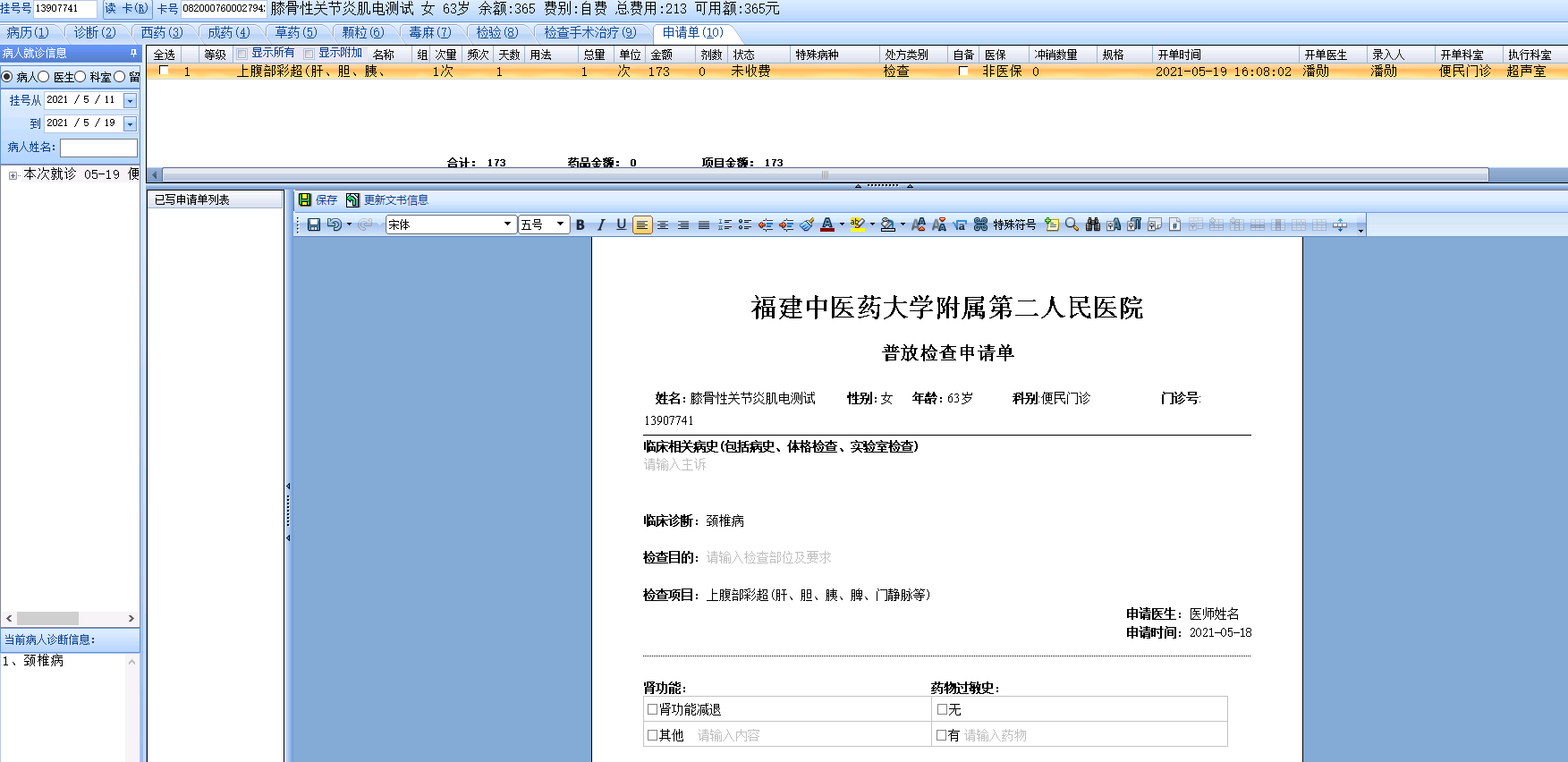Open the font color dropdown arrow
The height and width of the screenshot is (762, 1568).
coord(842,224)
